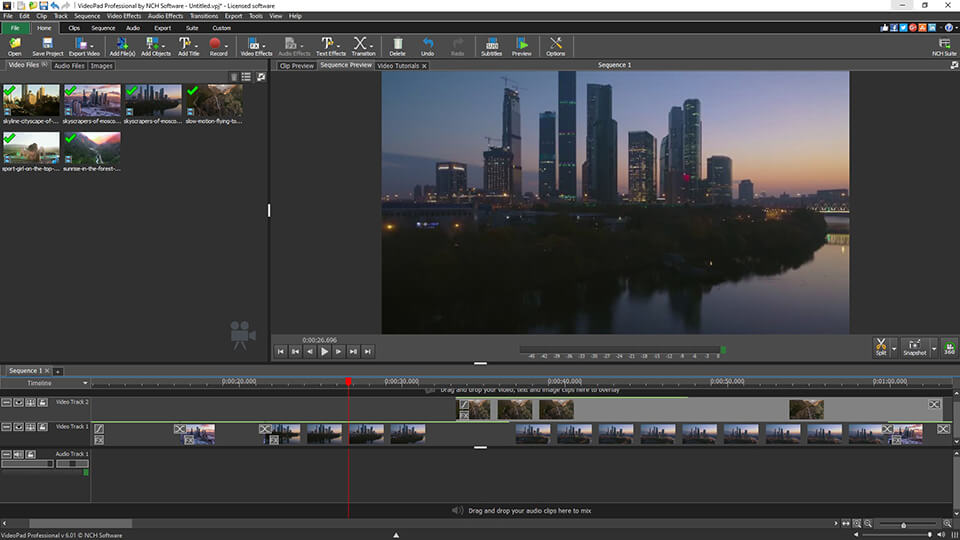Screen dimensions: 960x540
Task: Click the Video Effects toolbar icon
Action: [254, 46]
